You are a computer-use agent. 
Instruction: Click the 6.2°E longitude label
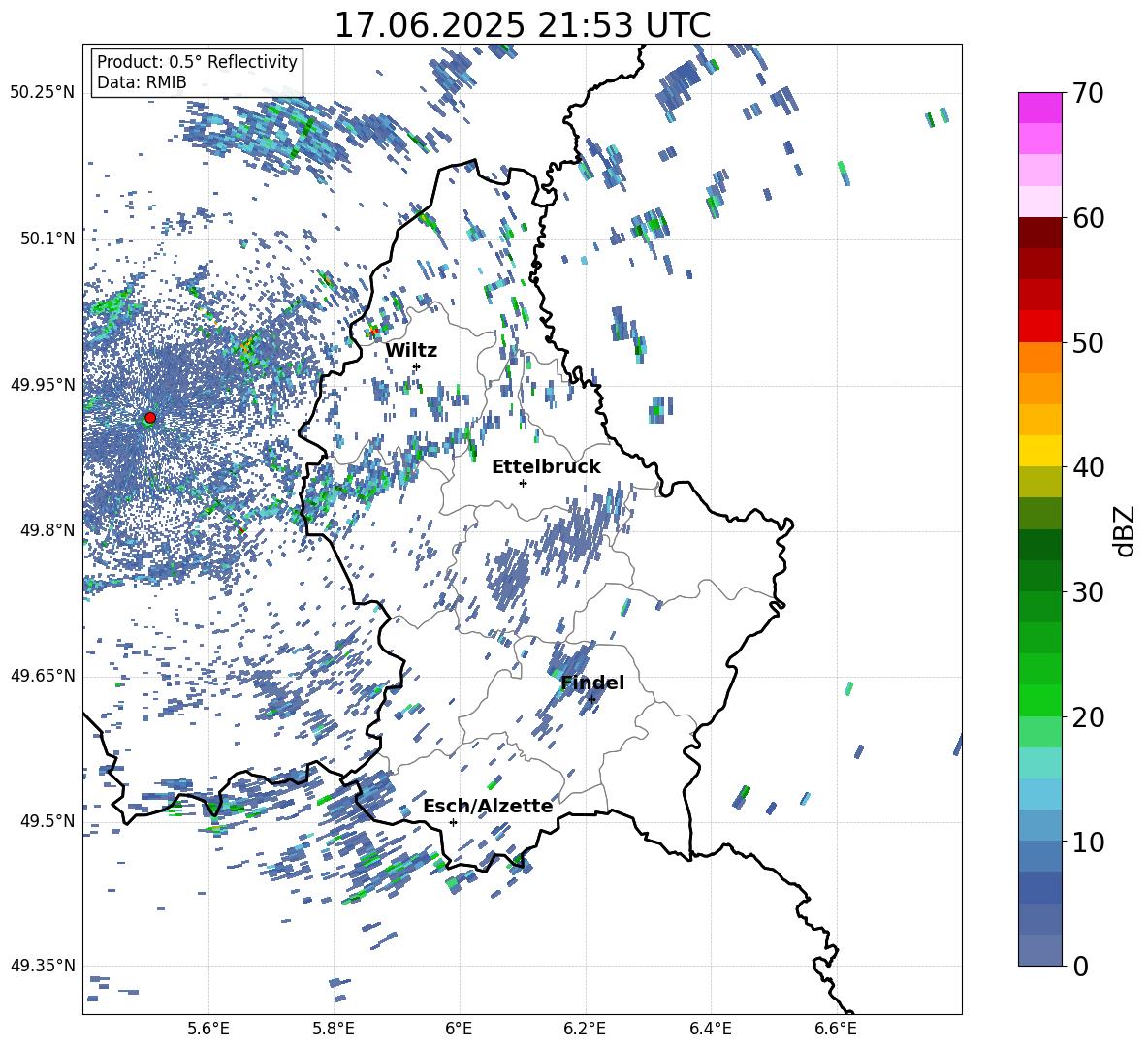[x=585, y=1029]
